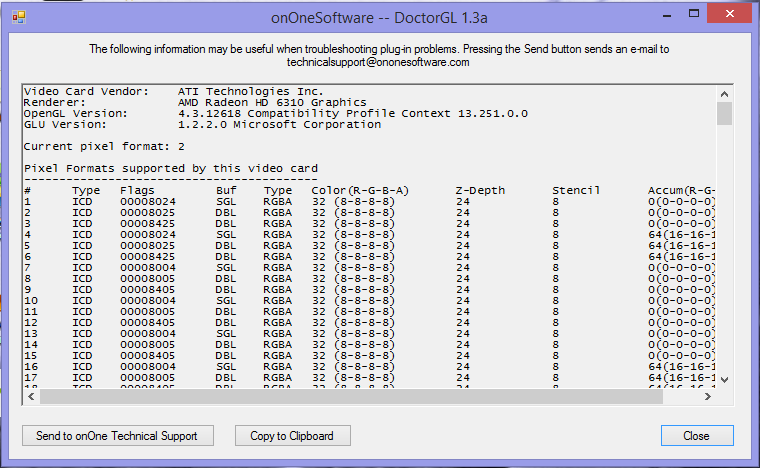Click row number 17 in the list
Image resolution: width=760 pixels, height=468 pixels.
(31, 377)
